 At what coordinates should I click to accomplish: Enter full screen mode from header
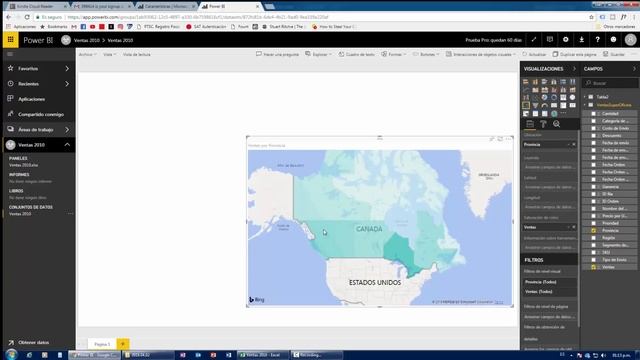[x=534, y=40]
